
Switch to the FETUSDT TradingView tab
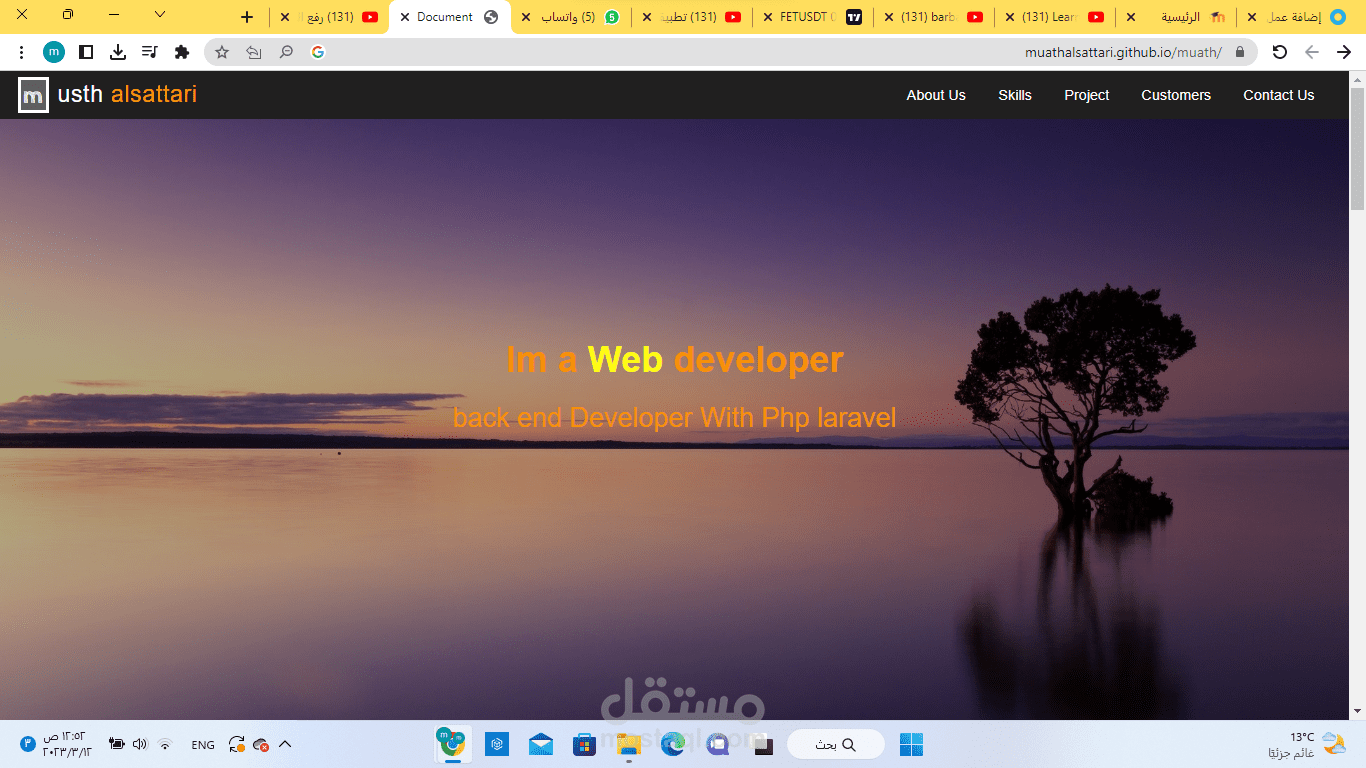814,17
